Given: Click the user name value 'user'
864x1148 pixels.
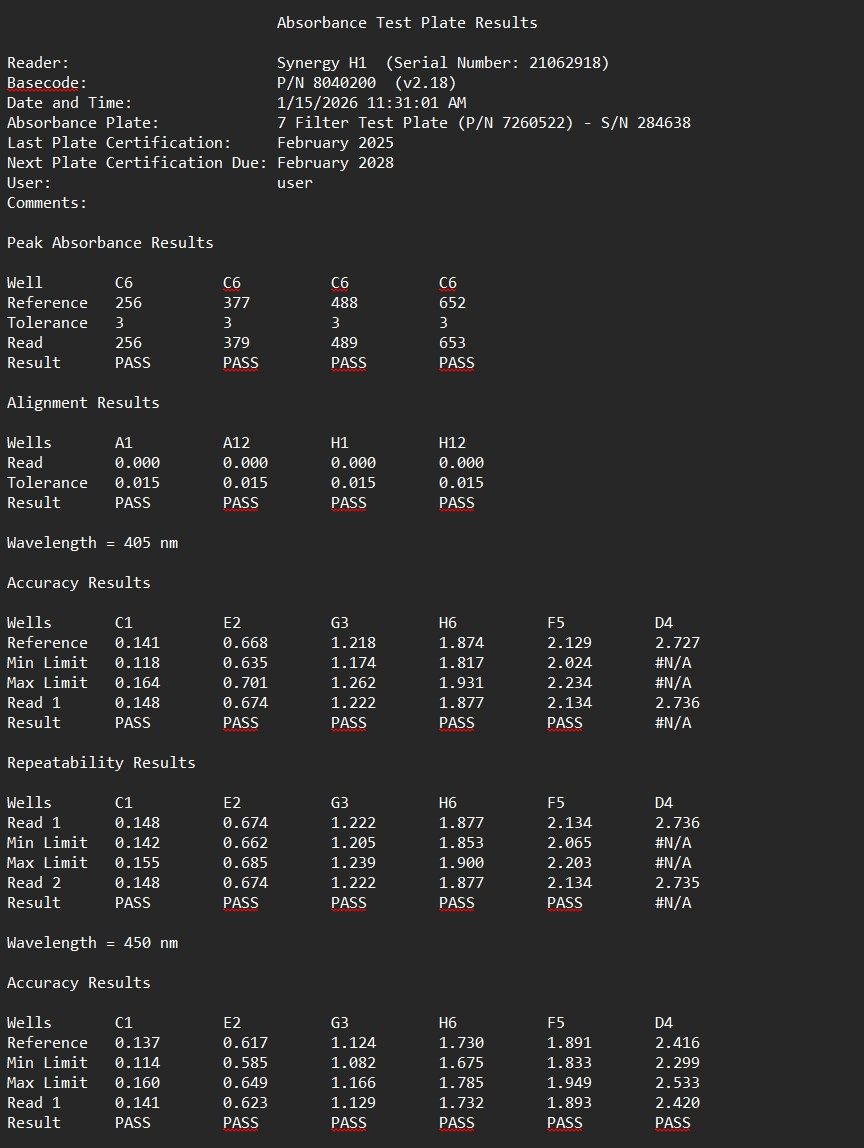Looking at the screenshot, I should [295, 183].
